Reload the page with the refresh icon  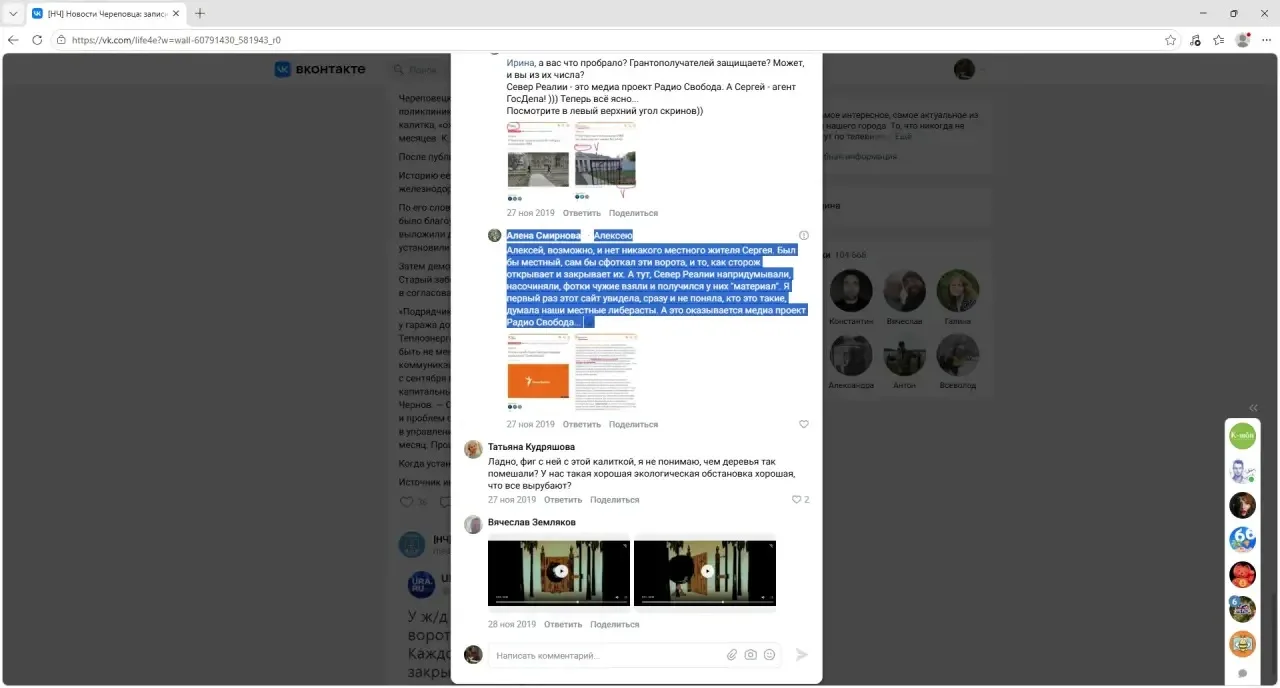tap(37, 40)
